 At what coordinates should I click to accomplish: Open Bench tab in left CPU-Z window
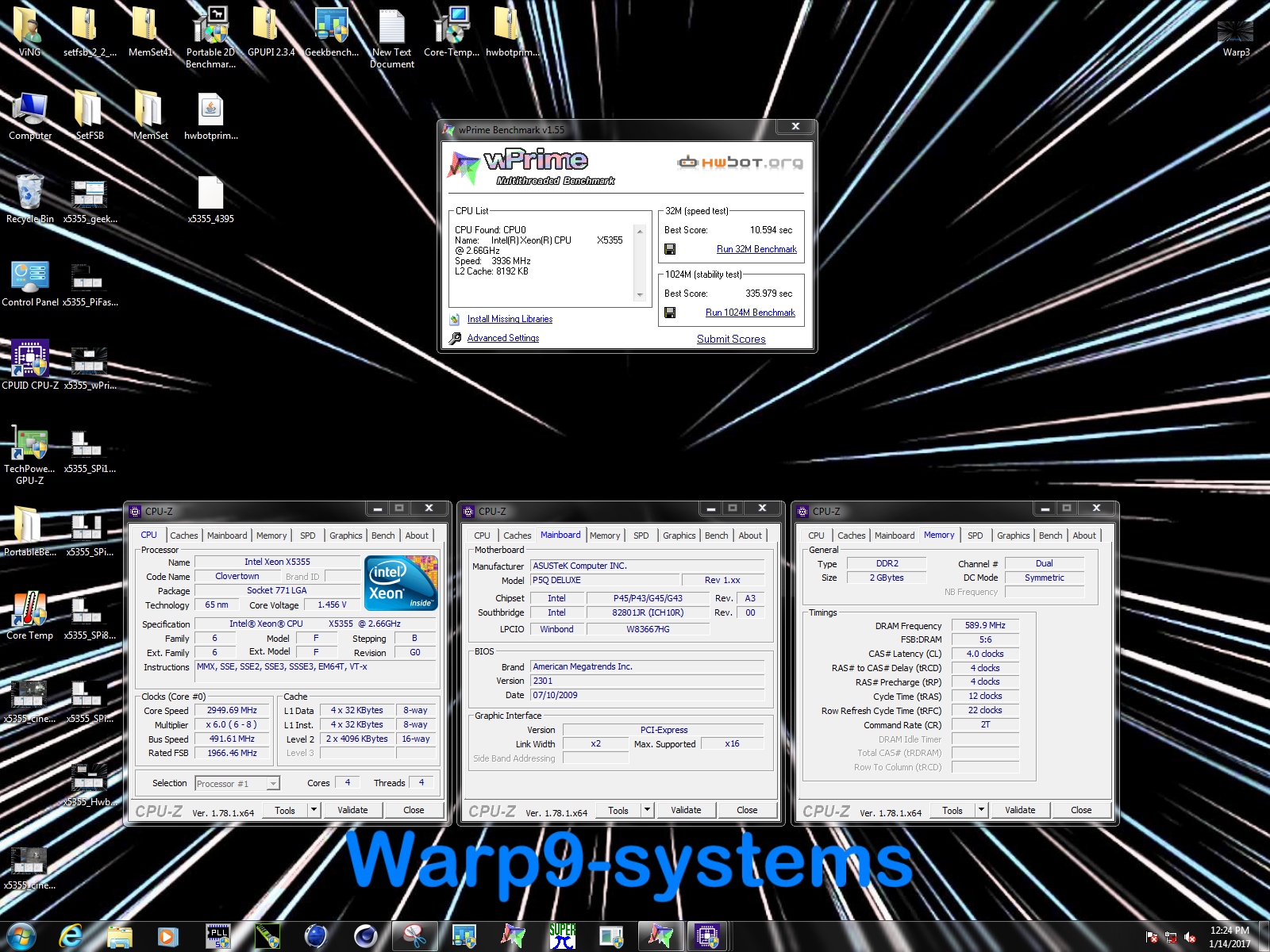[x=383, y=535]
